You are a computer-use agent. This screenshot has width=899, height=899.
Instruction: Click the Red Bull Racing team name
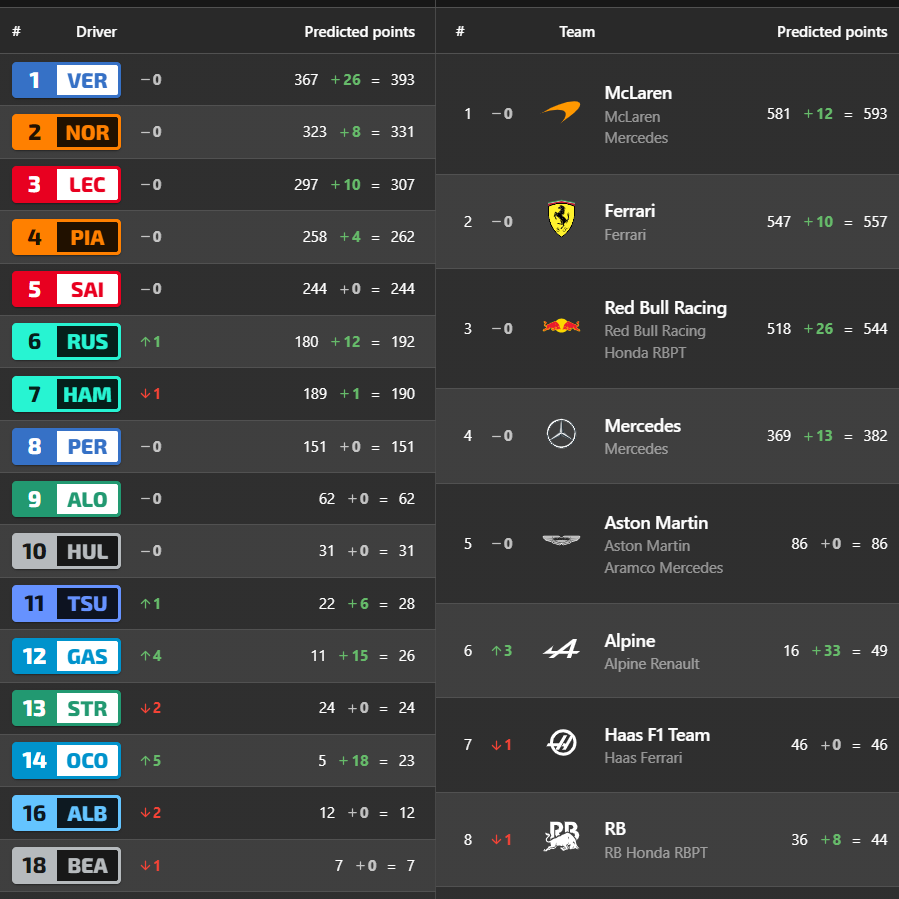coord(666,308)
